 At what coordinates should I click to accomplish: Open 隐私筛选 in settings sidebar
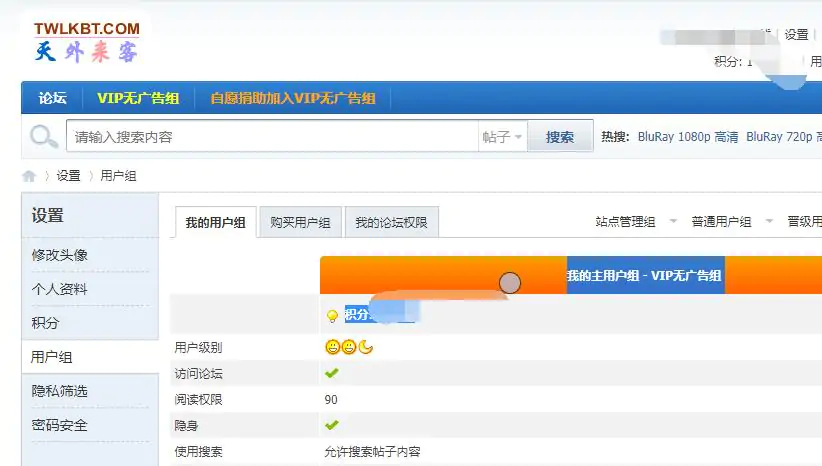point(60,391)
